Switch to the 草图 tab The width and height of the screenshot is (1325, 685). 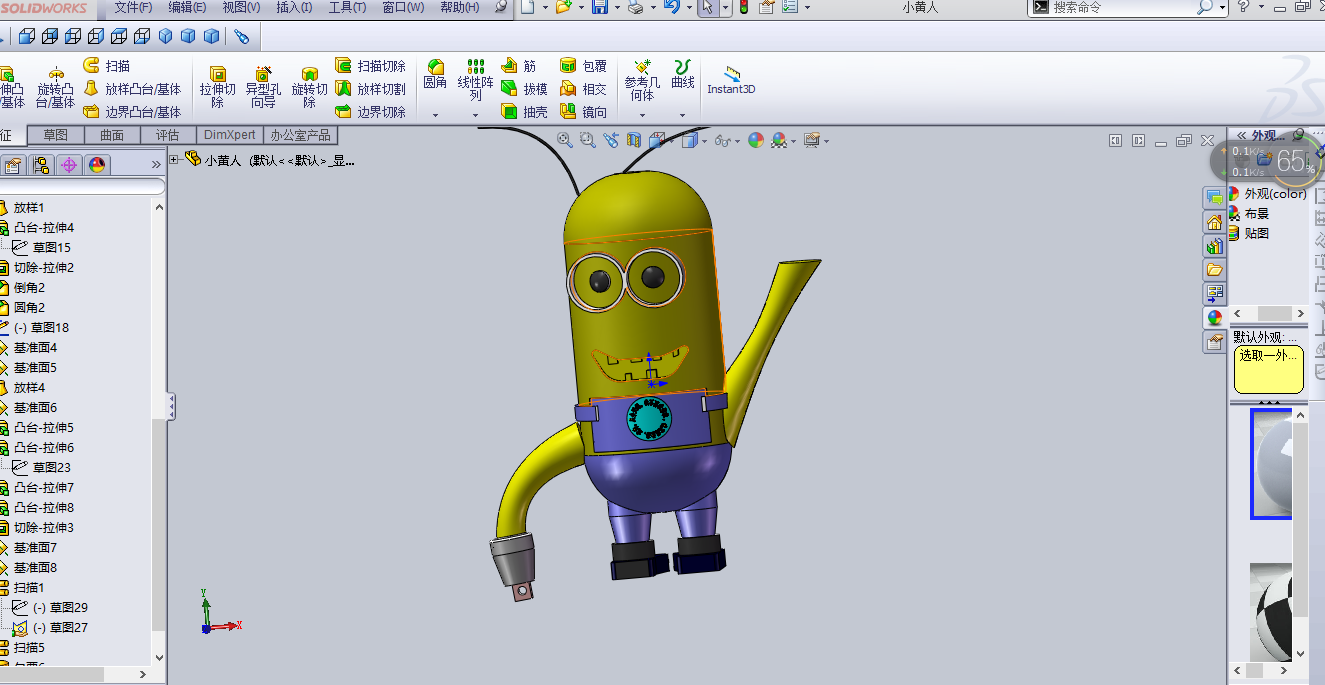56,135
